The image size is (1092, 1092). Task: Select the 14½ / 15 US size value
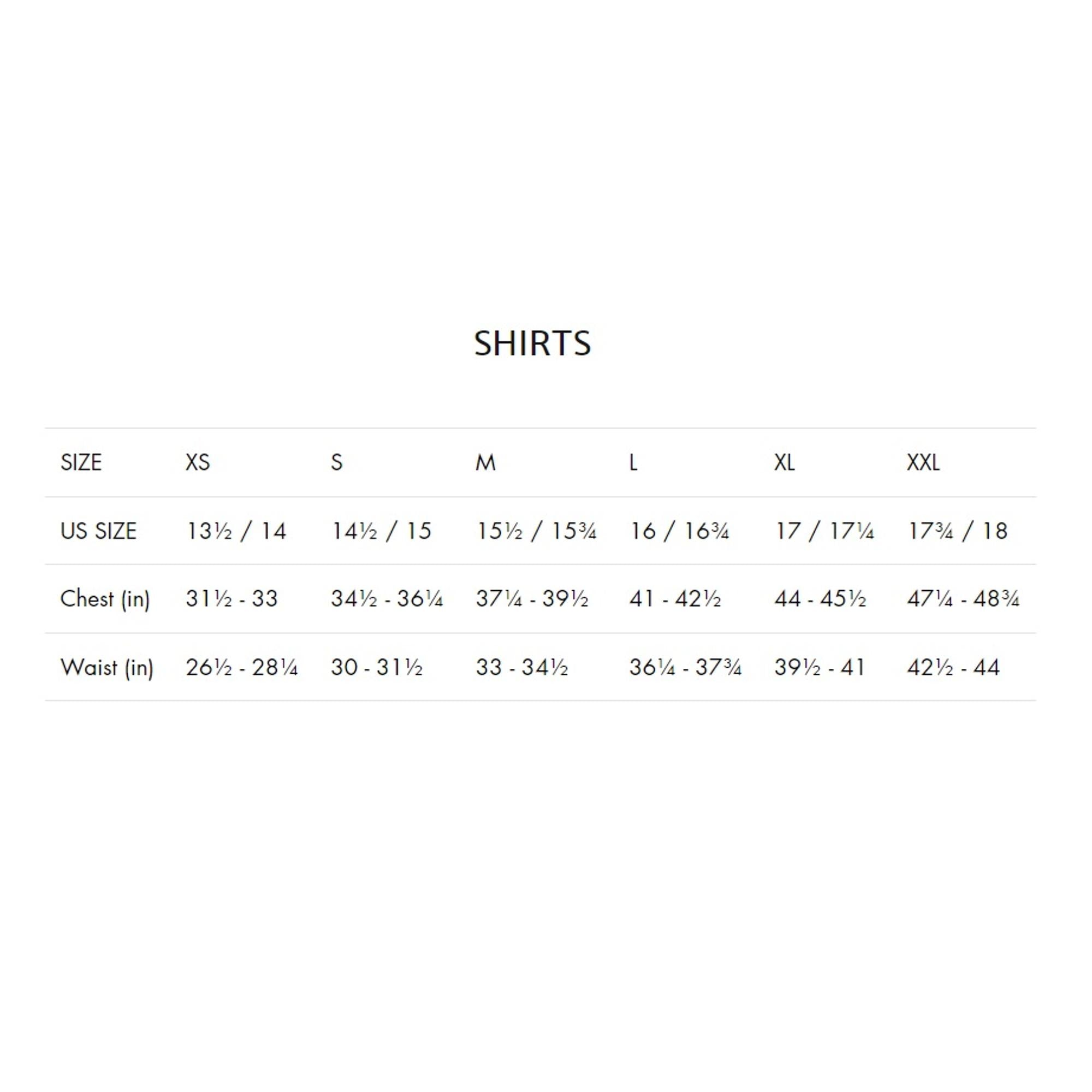381,531
